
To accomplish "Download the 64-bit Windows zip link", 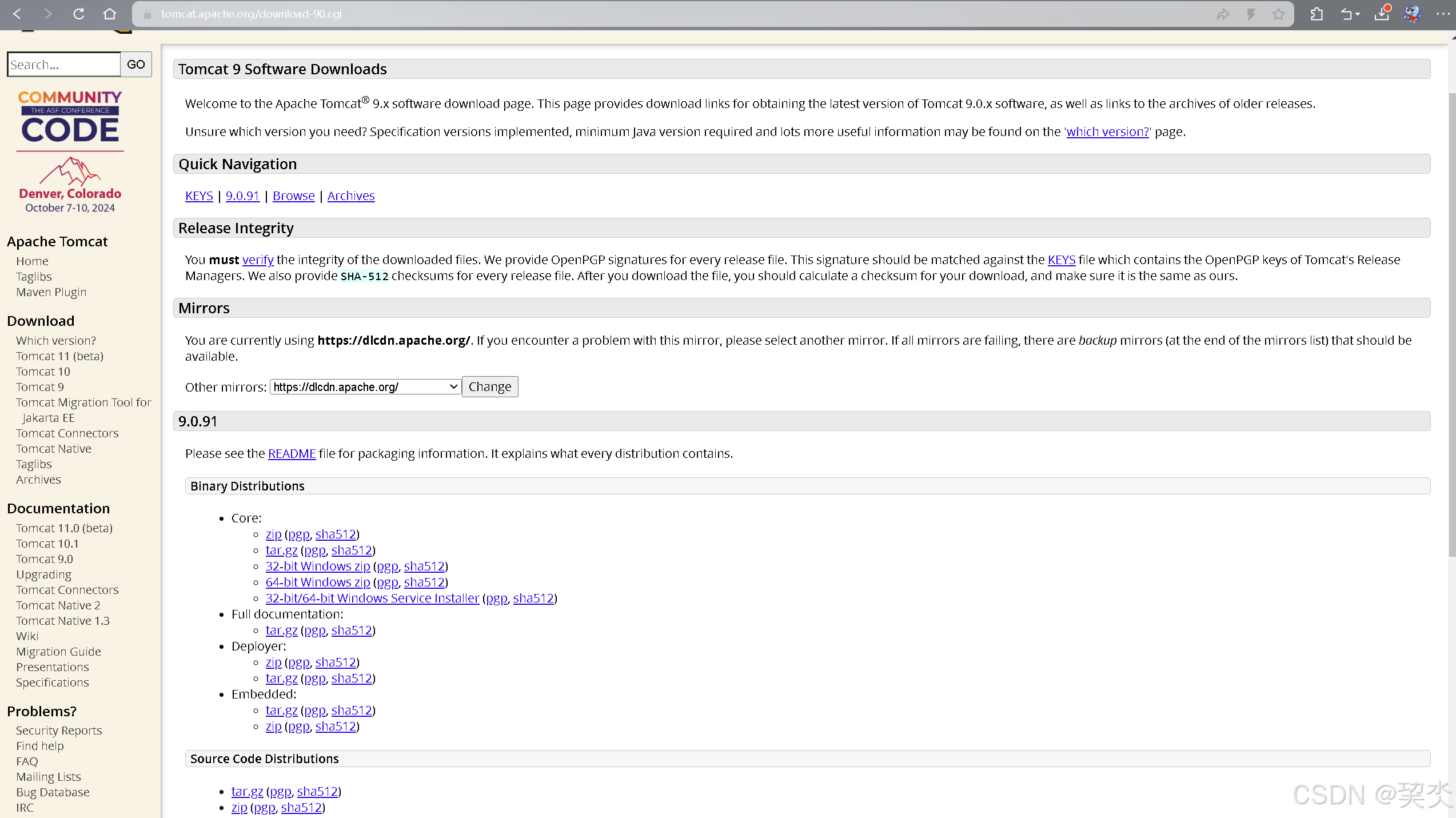I will click(318, 582).
